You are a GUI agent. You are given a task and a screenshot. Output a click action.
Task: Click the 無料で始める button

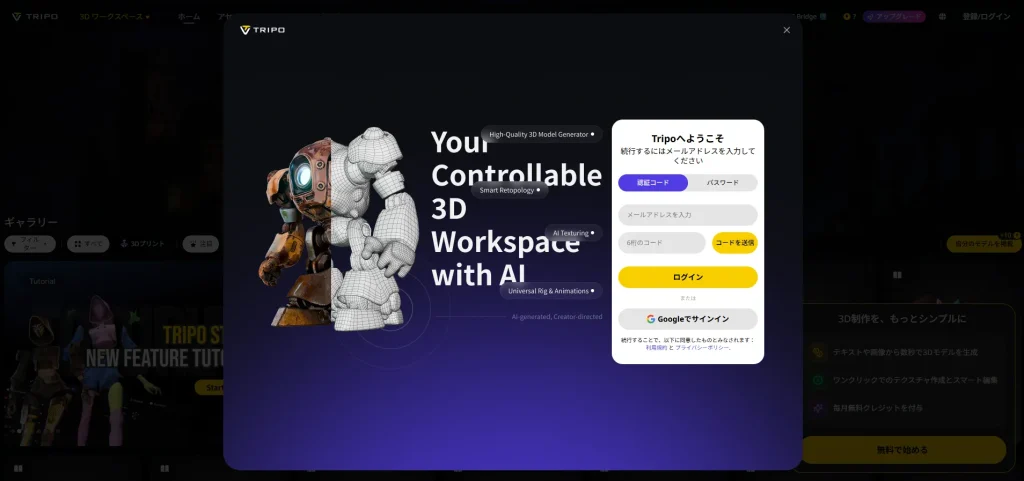tap(902, 449)
